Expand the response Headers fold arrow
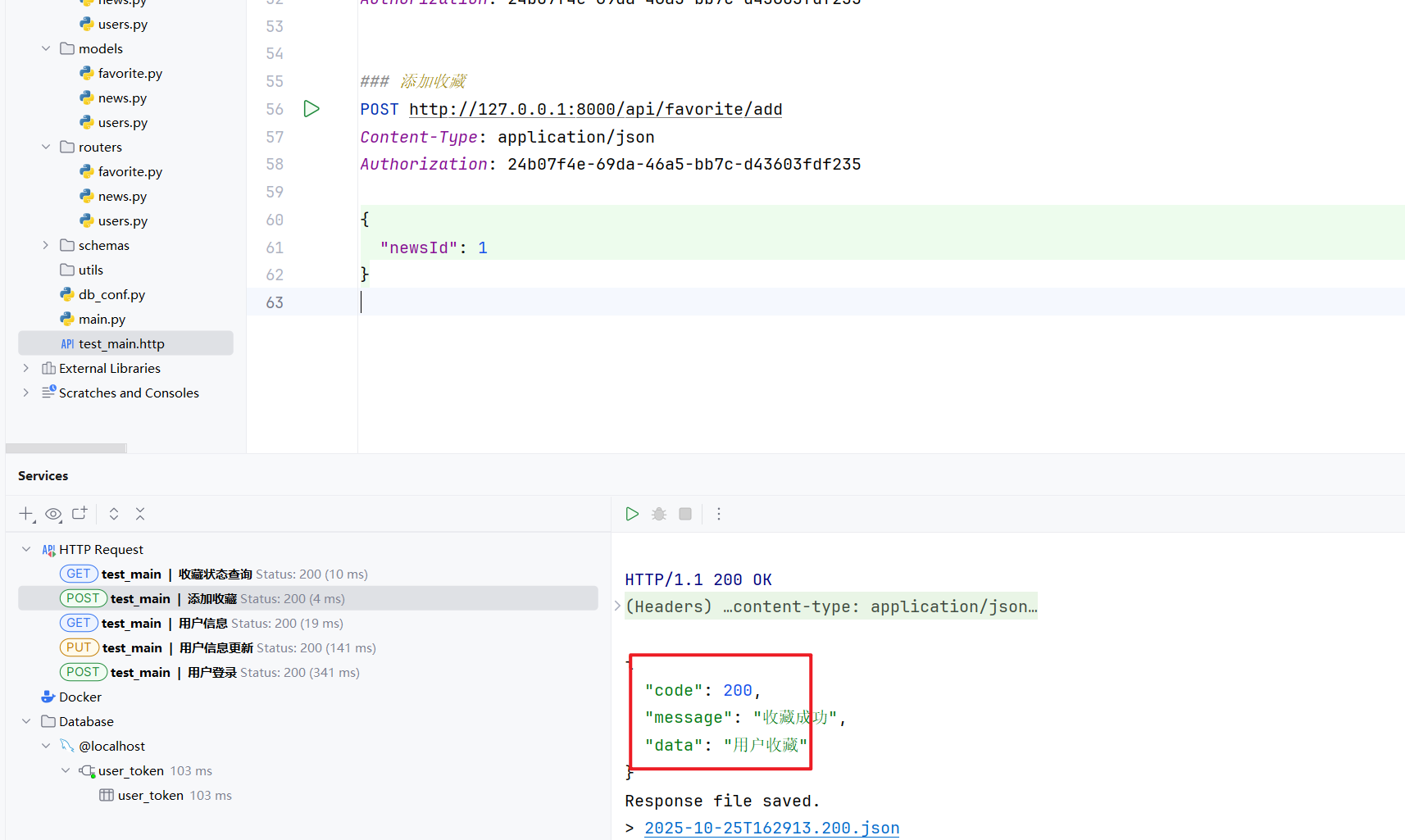This screenshot has height=840, width=1405. point(617,606)
